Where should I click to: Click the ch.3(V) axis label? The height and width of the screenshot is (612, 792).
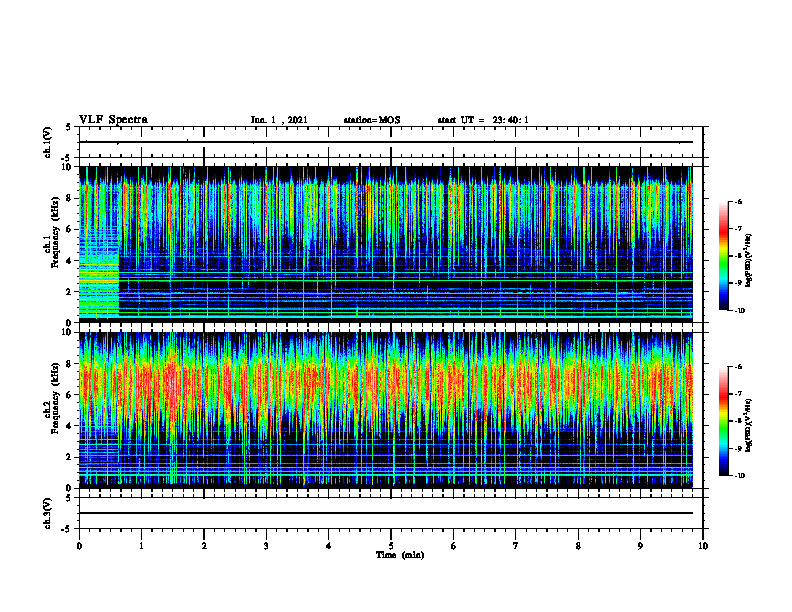click(x=47, y=513)
